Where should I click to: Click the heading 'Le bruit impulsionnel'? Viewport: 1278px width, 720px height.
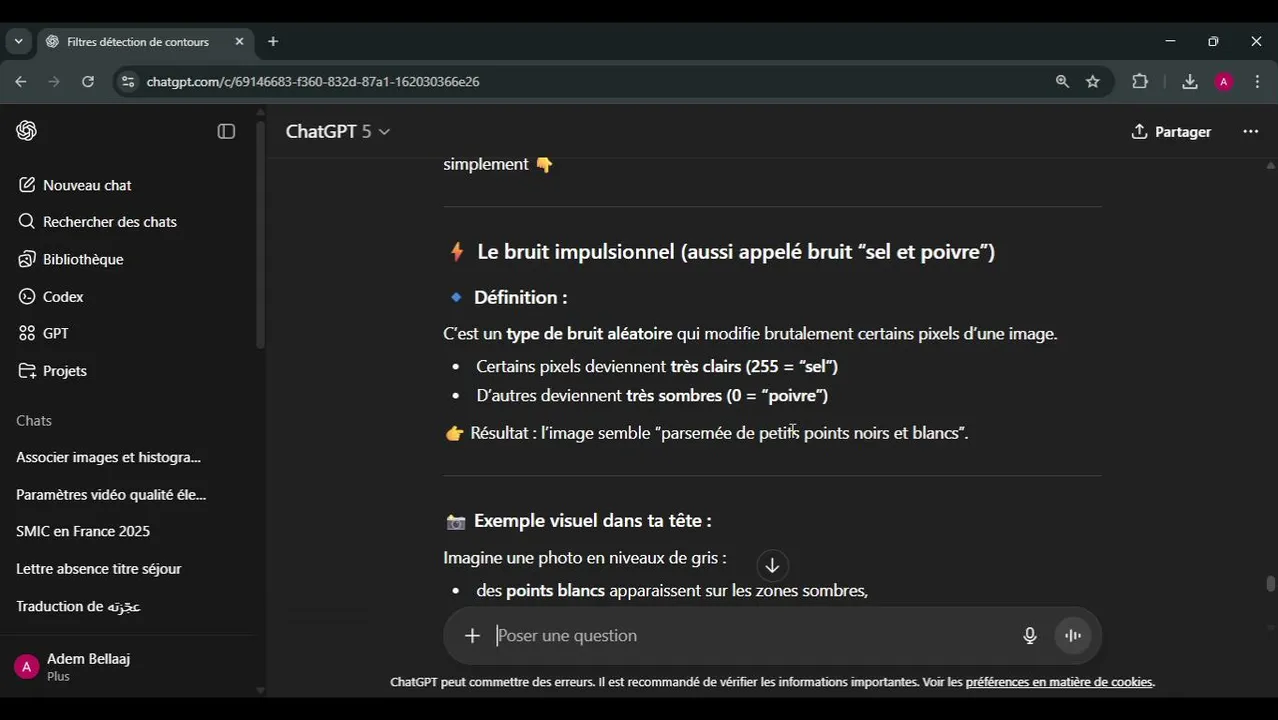(x=736, y=252)
